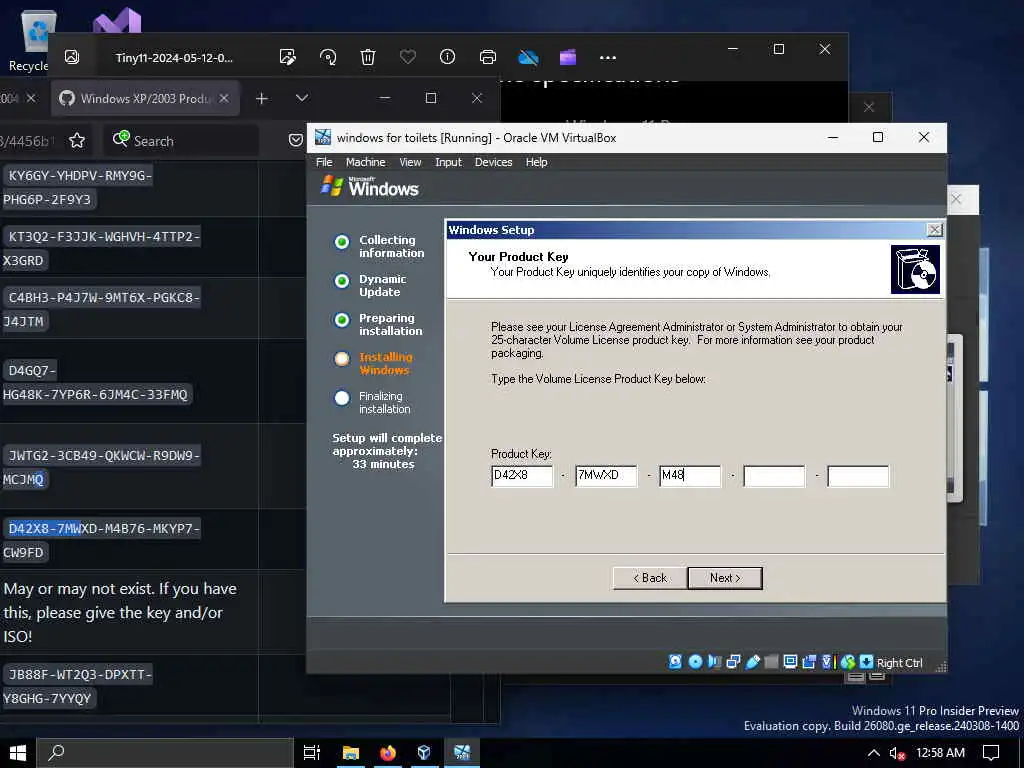Open the hard disk activity indicator in VirtualBox
1024x768 pixels.
click(x=675, y=662)
